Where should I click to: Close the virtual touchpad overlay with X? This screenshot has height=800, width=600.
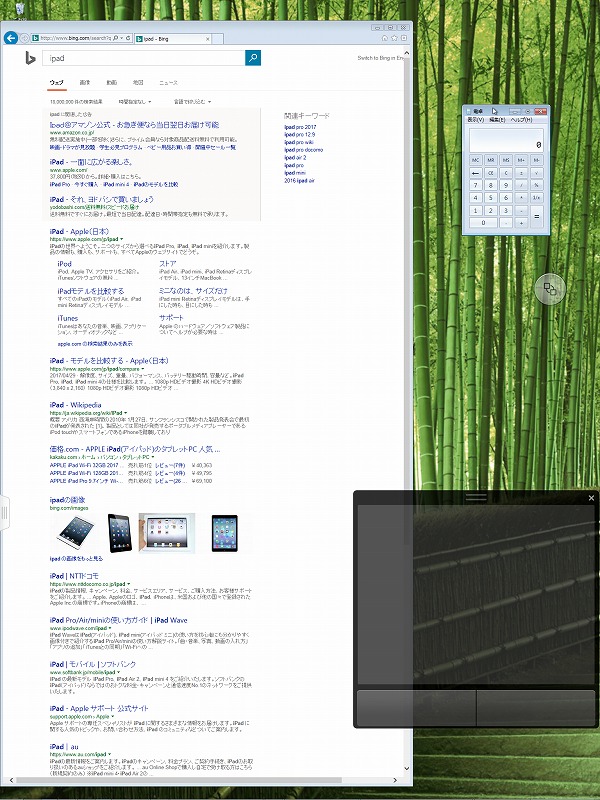(x=591, y=498)
